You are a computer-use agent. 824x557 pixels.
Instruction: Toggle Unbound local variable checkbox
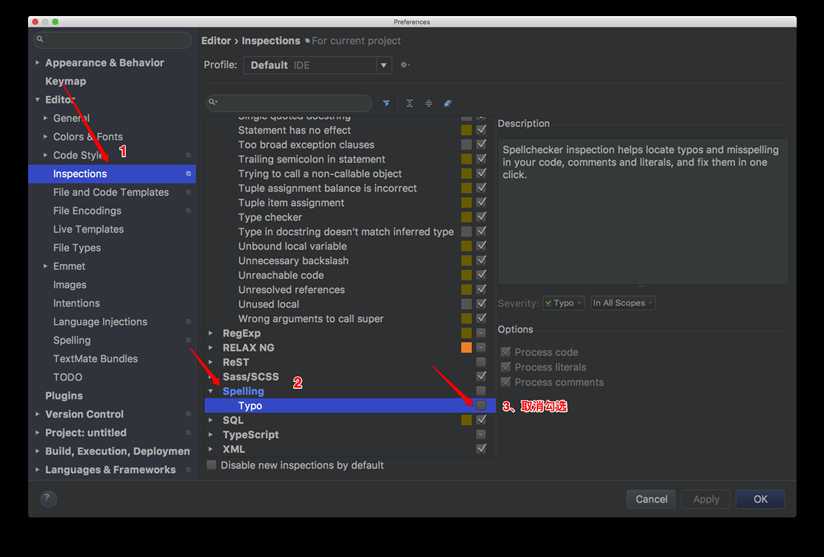click(481, 245)
